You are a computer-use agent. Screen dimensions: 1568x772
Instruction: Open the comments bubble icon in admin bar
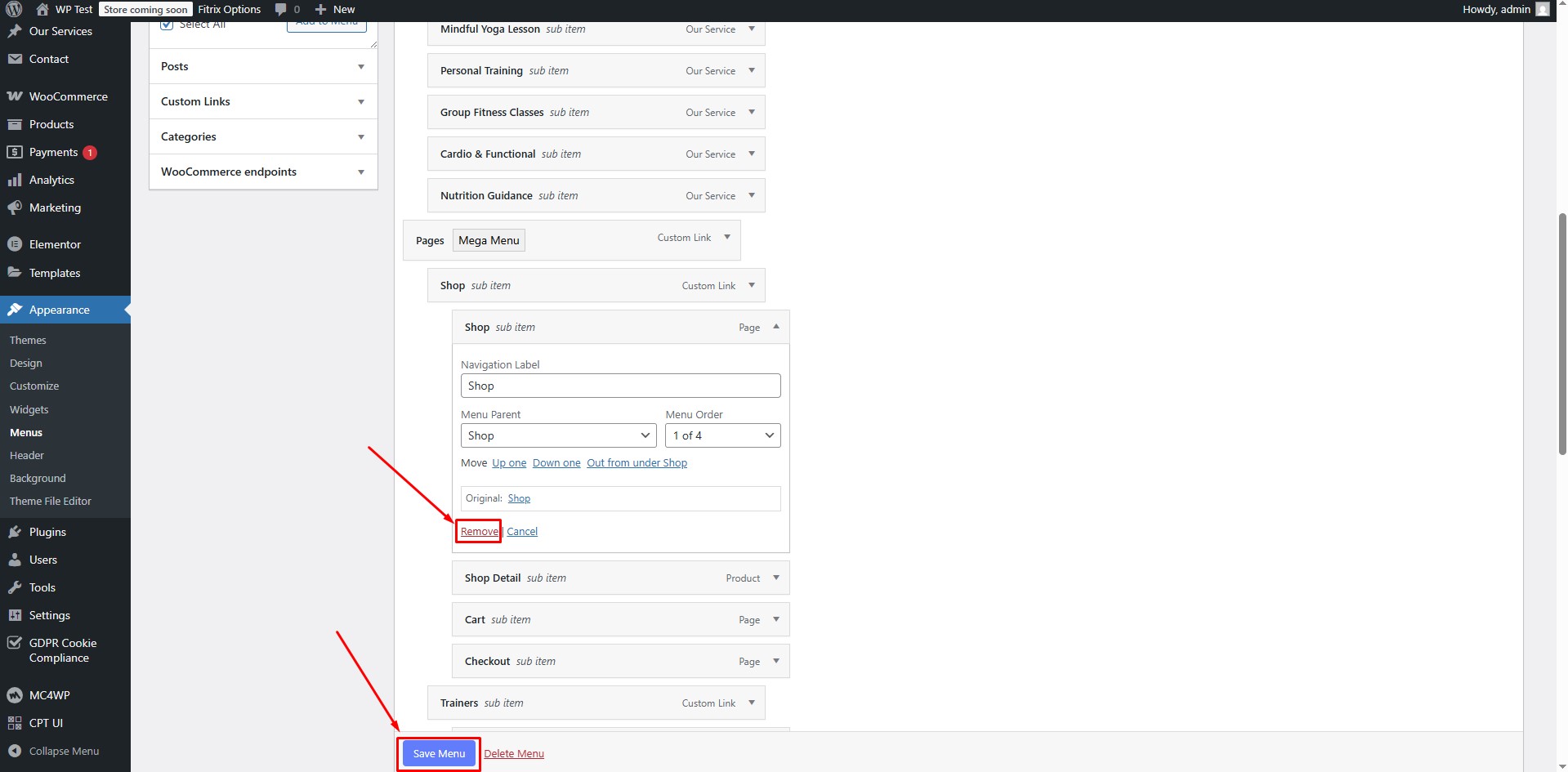281,9
